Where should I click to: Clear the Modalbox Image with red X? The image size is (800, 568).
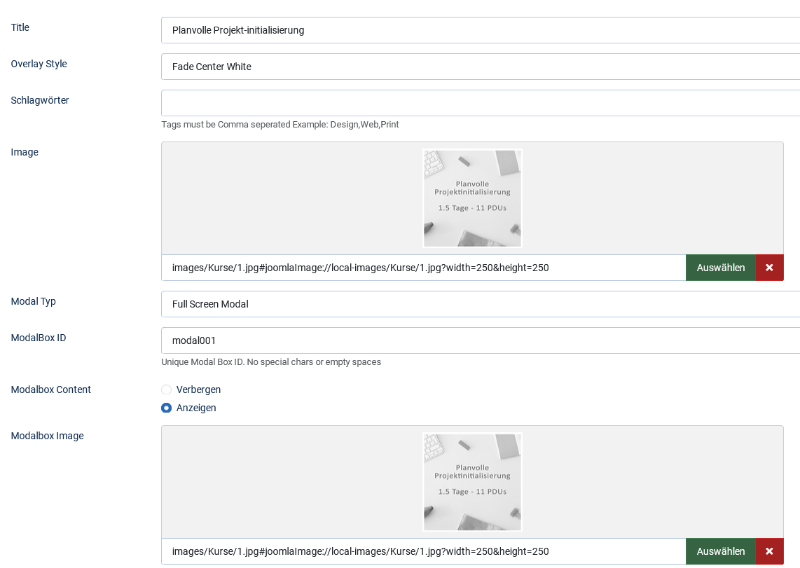pyautogui.click(x=769, y=551)
